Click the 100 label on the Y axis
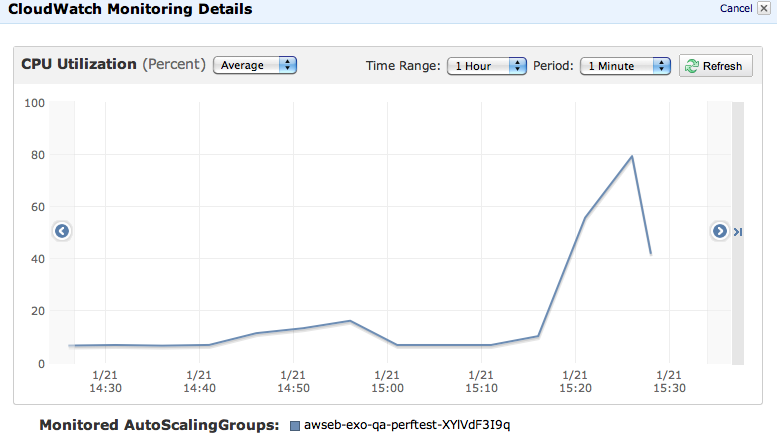 click(33, 103)
